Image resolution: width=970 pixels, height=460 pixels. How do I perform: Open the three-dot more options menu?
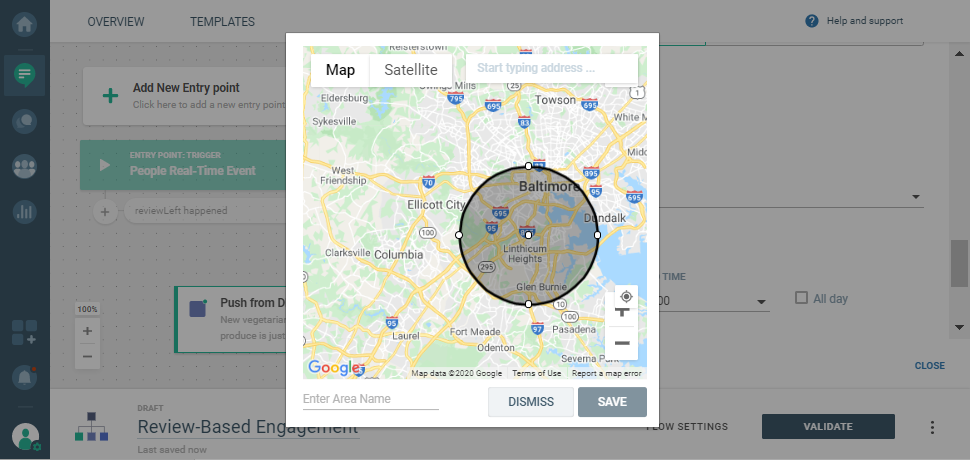(932, 427)
